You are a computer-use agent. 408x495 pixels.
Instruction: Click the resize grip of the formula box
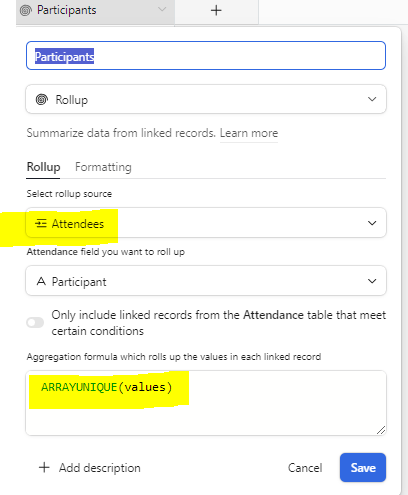pyautogui.click(x=381, y=430)
